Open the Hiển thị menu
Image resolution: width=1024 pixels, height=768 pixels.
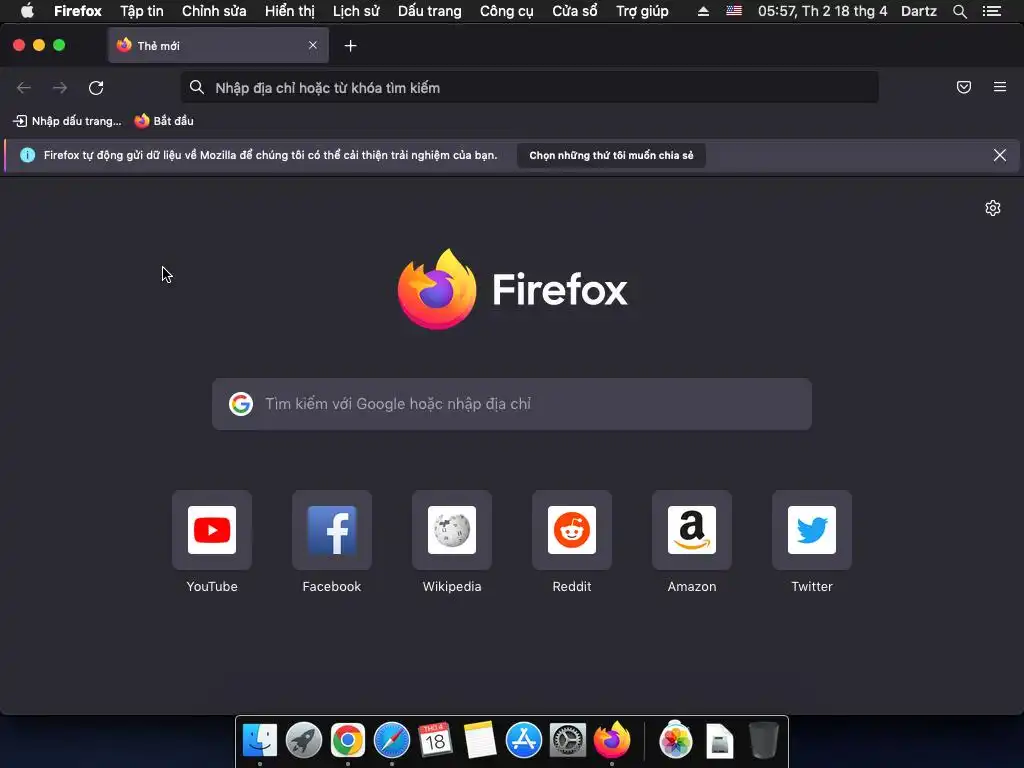(x=289, y=11)
